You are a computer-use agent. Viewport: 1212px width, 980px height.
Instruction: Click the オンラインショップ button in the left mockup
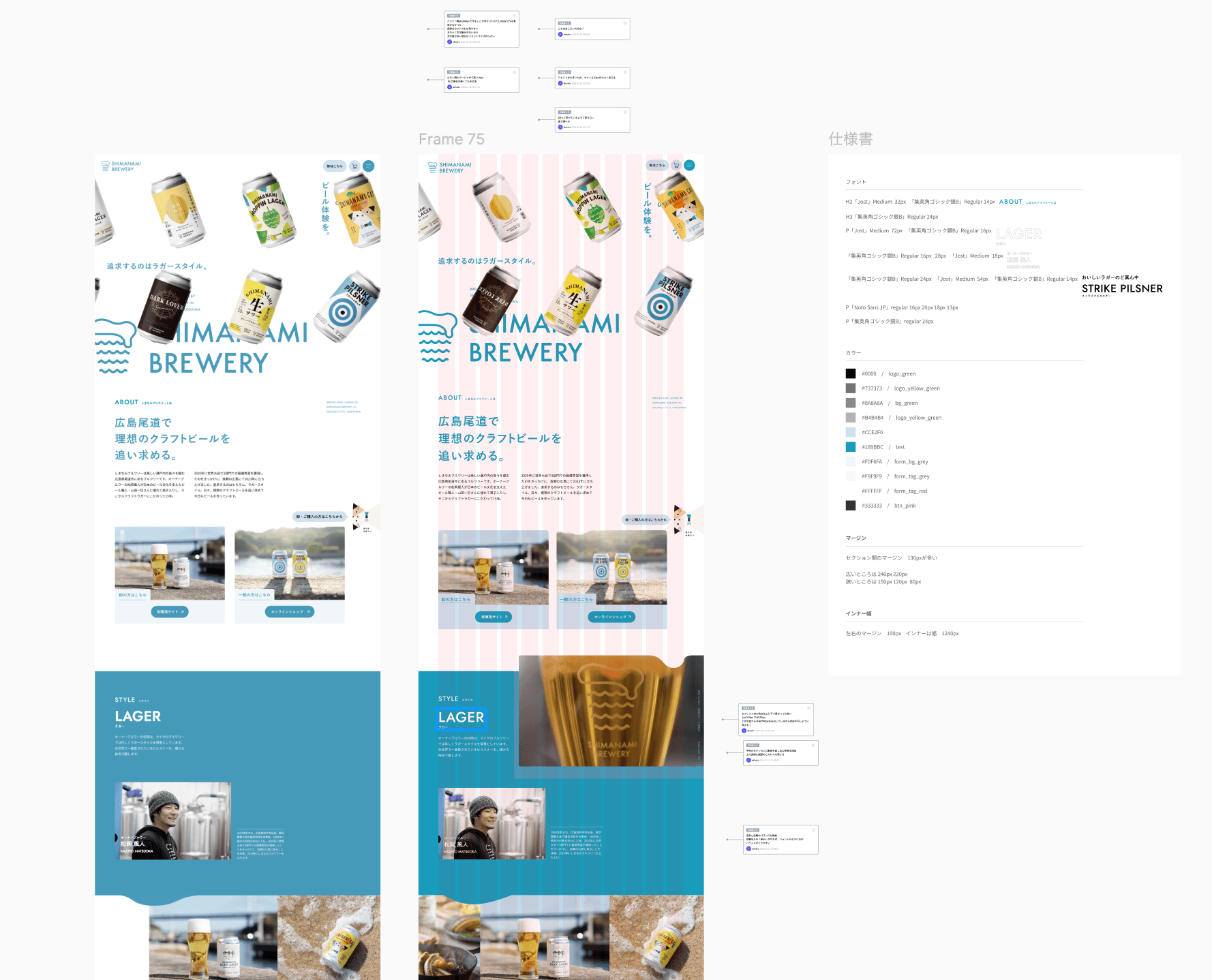290,612
